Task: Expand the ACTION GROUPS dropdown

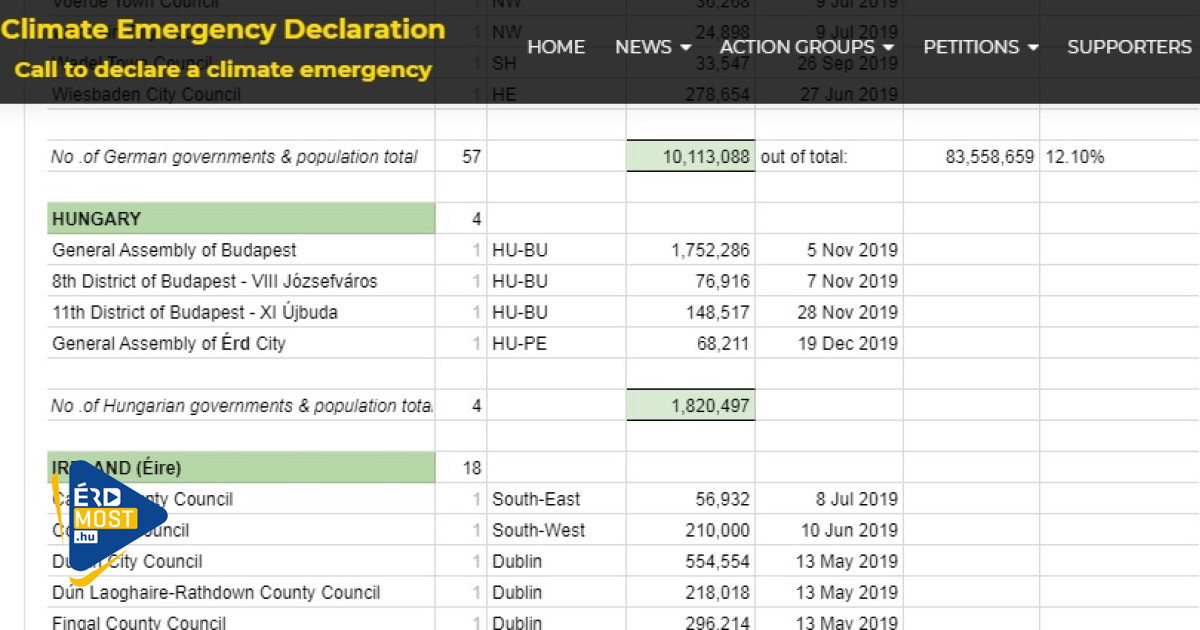Action: tap(806, 47)
